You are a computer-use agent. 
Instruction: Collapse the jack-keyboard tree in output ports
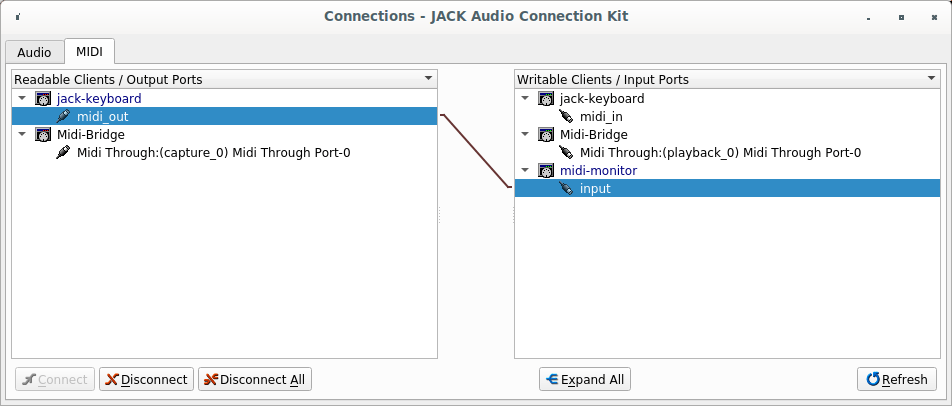tap(22, 99)
